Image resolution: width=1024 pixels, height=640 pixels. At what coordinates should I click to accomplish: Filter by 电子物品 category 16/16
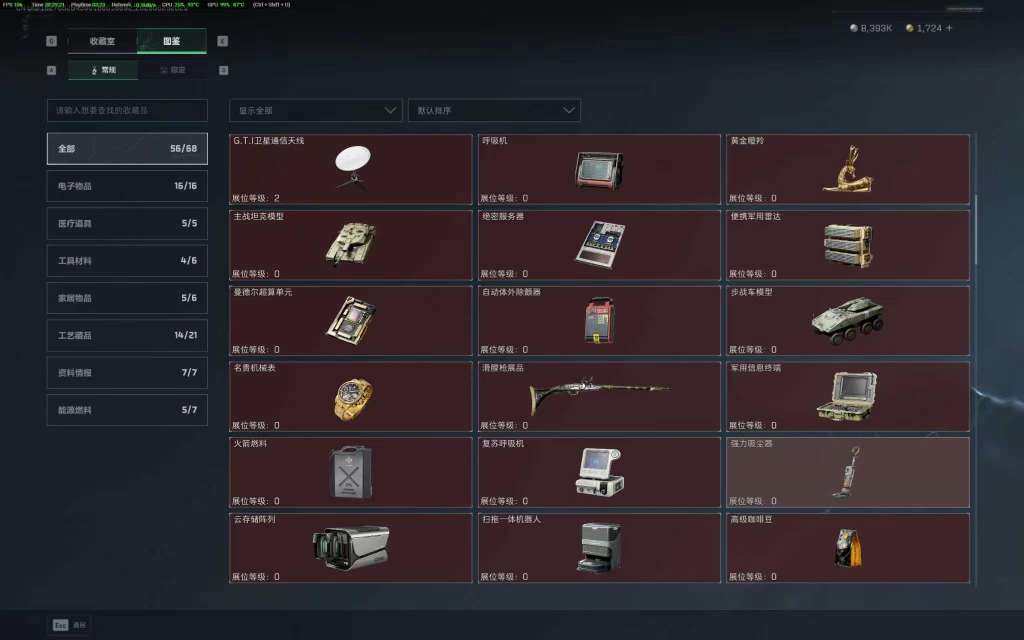pos(127,186)
